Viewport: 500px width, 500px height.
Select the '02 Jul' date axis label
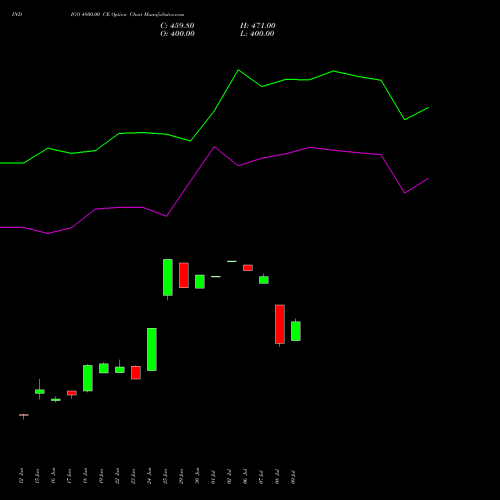point(229,477)
